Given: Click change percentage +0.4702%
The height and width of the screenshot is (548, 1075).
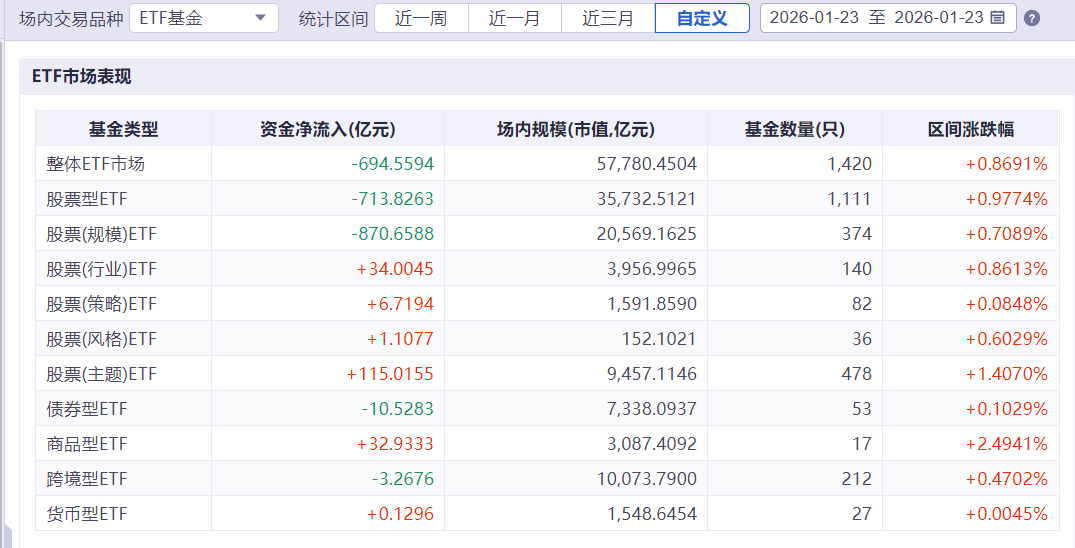Looking at the screenshot, I should click(x=1006, y=479).
